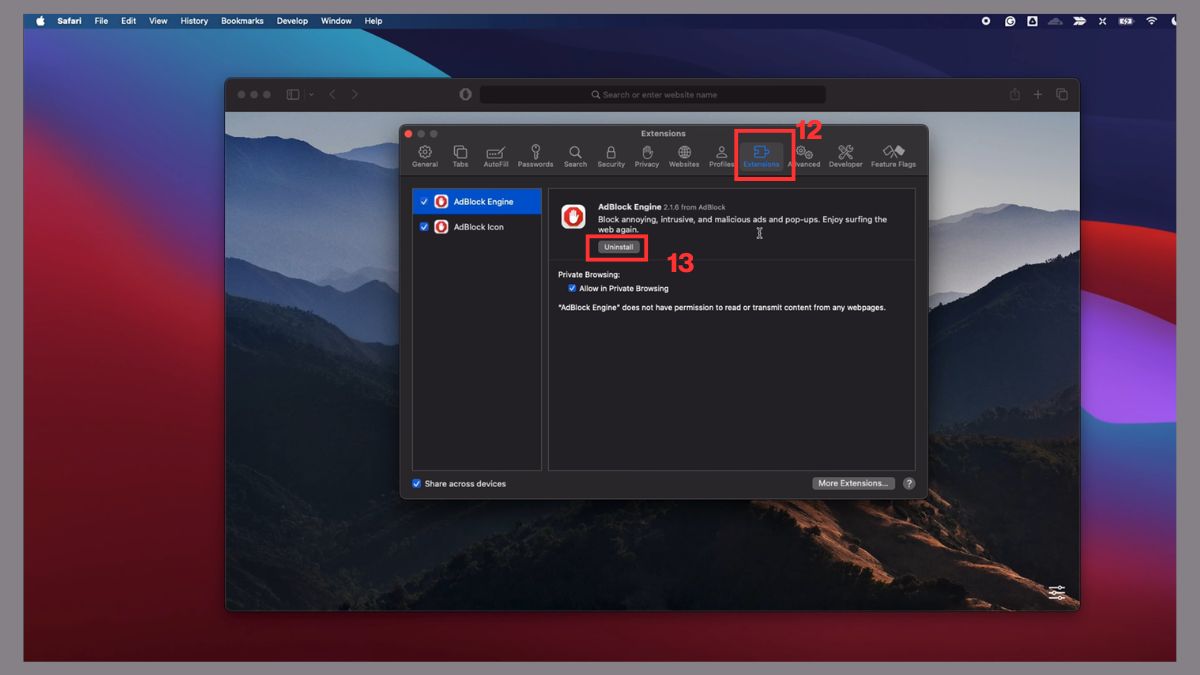
Task: Open the help question mark button
Action: (909, 484)
